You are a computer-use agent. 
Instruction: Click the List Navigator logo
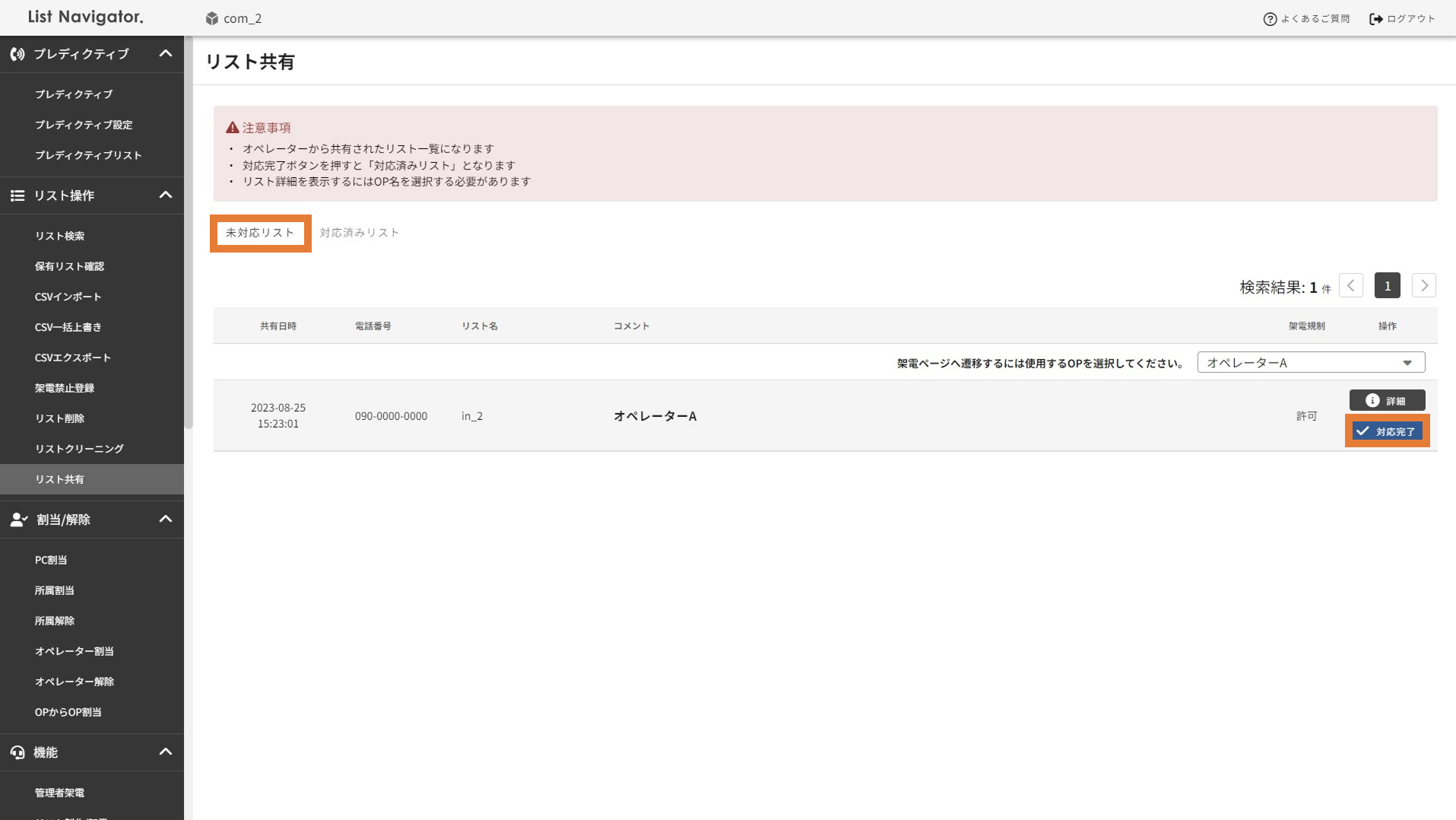point(85,17)
